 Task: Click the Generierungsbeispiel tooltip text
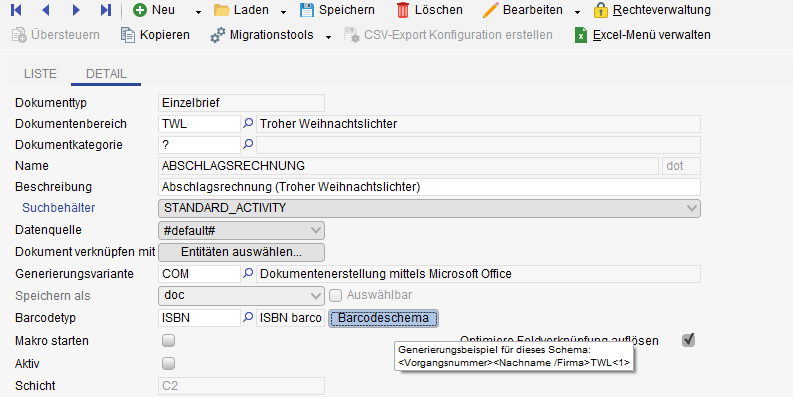pos(514,356)
